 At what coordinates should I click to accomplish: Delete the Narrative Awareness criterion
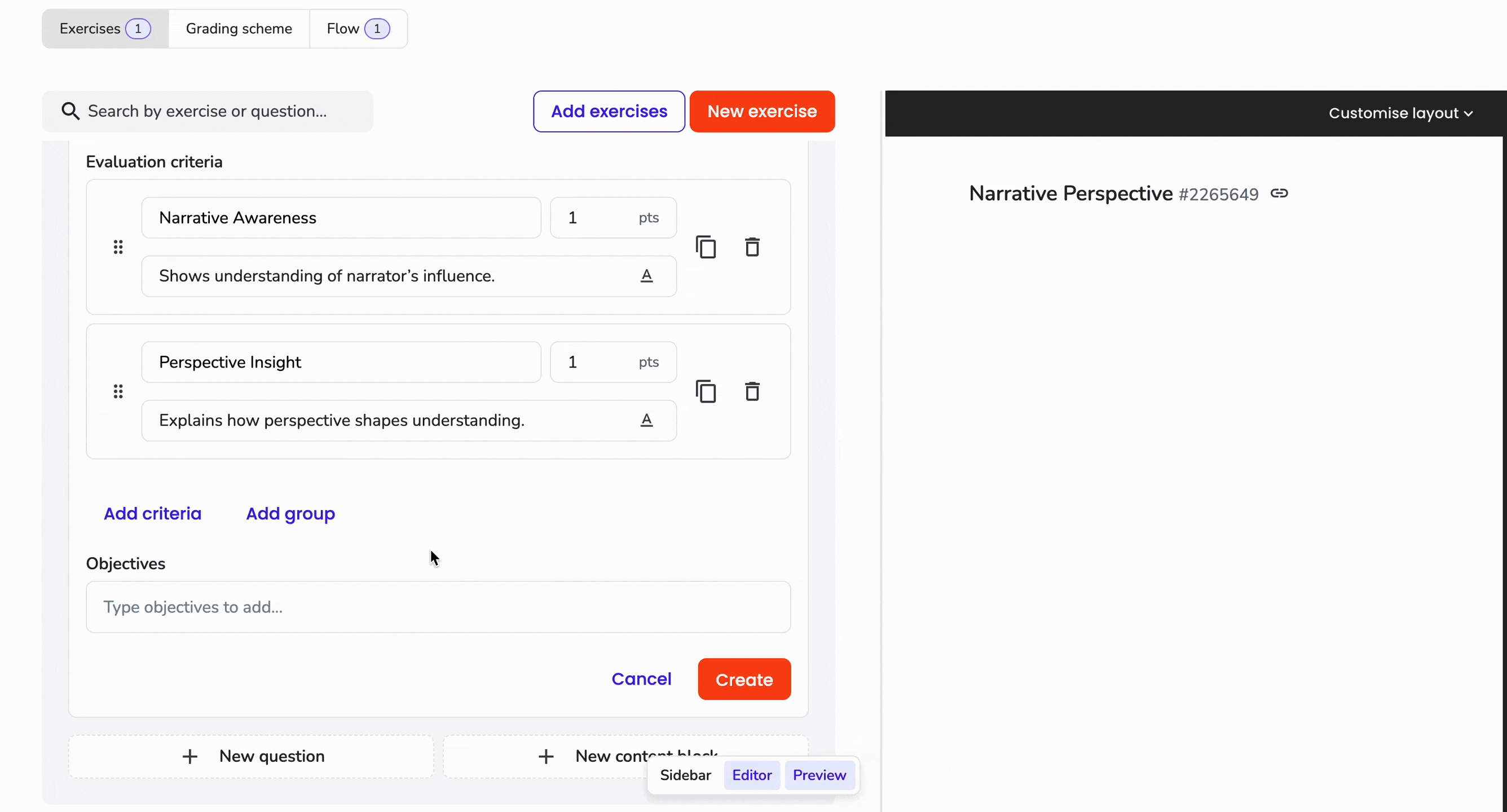click(x=752, y=247)
